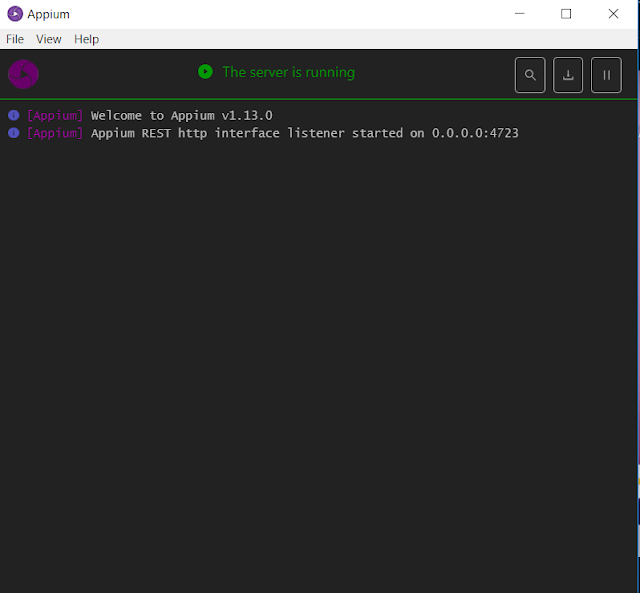Start Inspector Session with magnifier icon
640x593 pixels.
click(x=530, y=75)
